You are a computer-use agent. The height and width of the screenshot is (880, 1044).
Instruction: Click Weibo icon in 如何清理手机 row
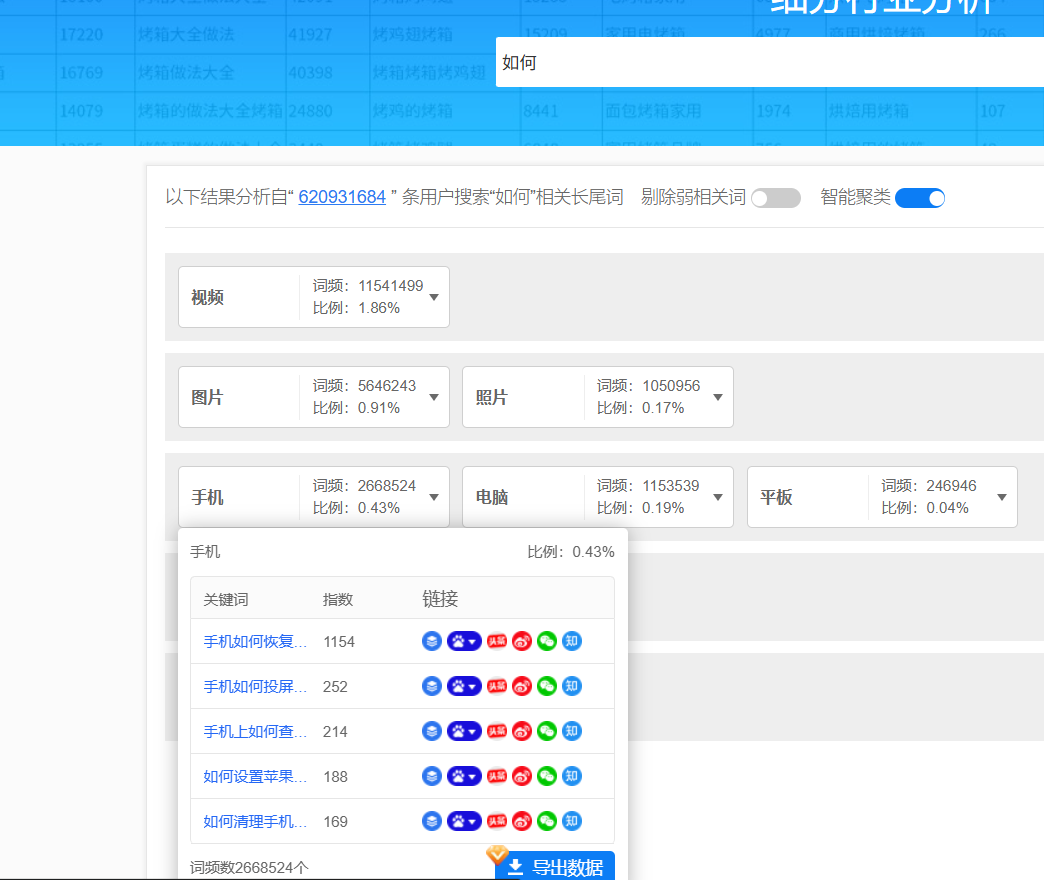(522, 821)
